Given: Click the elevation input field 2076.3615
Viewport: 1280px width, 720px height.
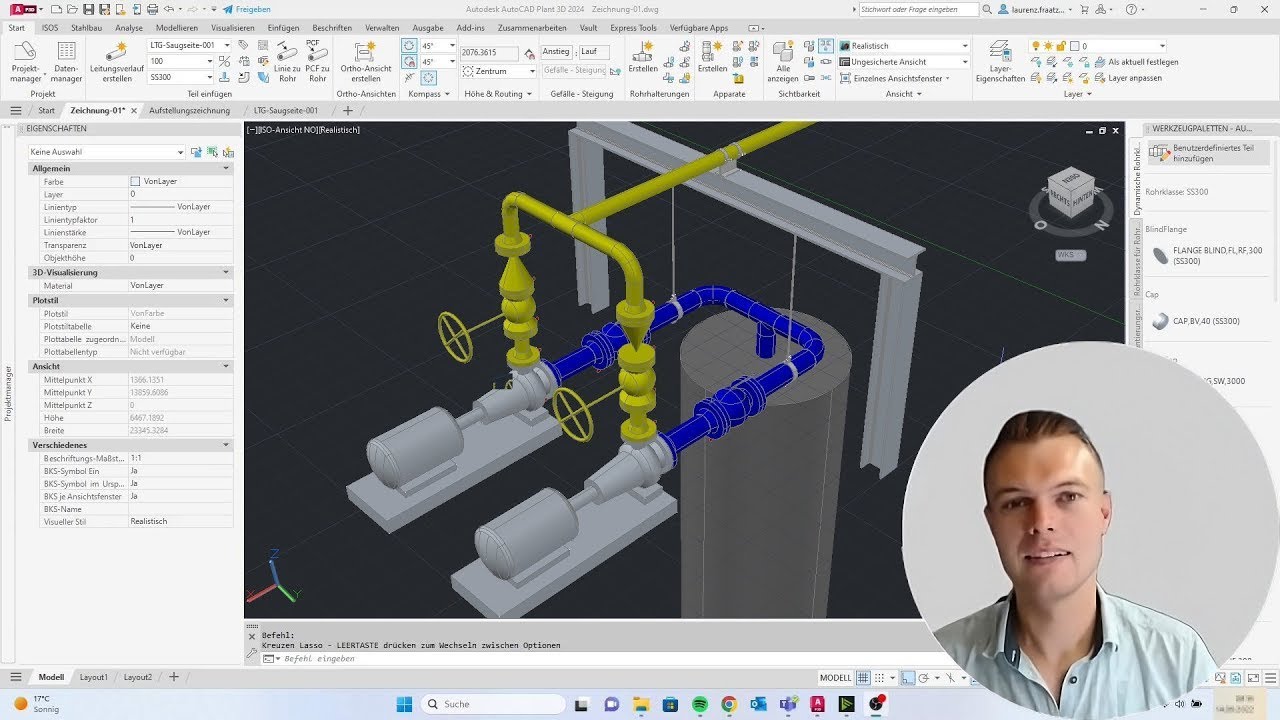Looking at the screenshot, I should click(489, 53).
